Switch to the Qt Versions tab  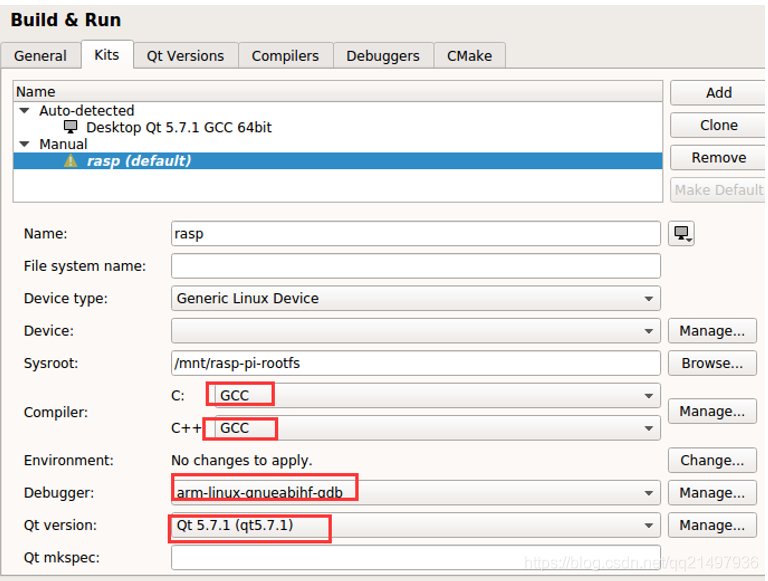(186, 56)
